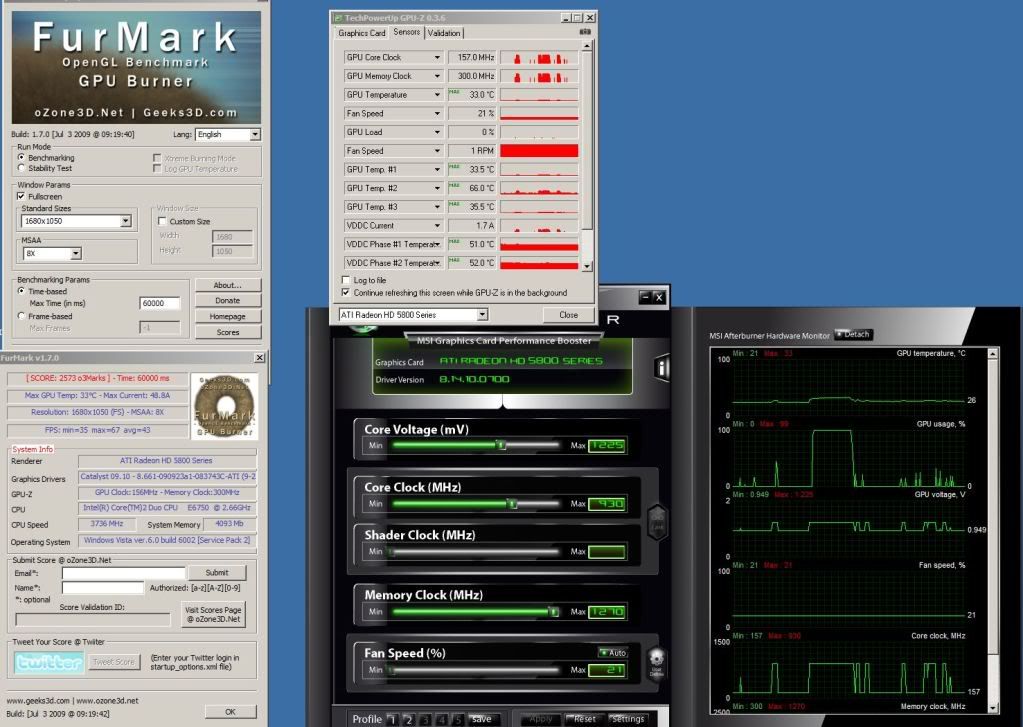This screenshot has width=1023, height=727.
Task: Switch to the Validation tab
Action: 444,33
